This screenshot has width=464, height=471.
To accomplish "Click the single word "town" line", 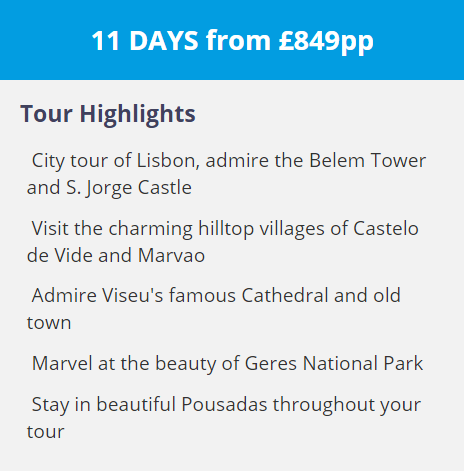I will pos(49,323).
